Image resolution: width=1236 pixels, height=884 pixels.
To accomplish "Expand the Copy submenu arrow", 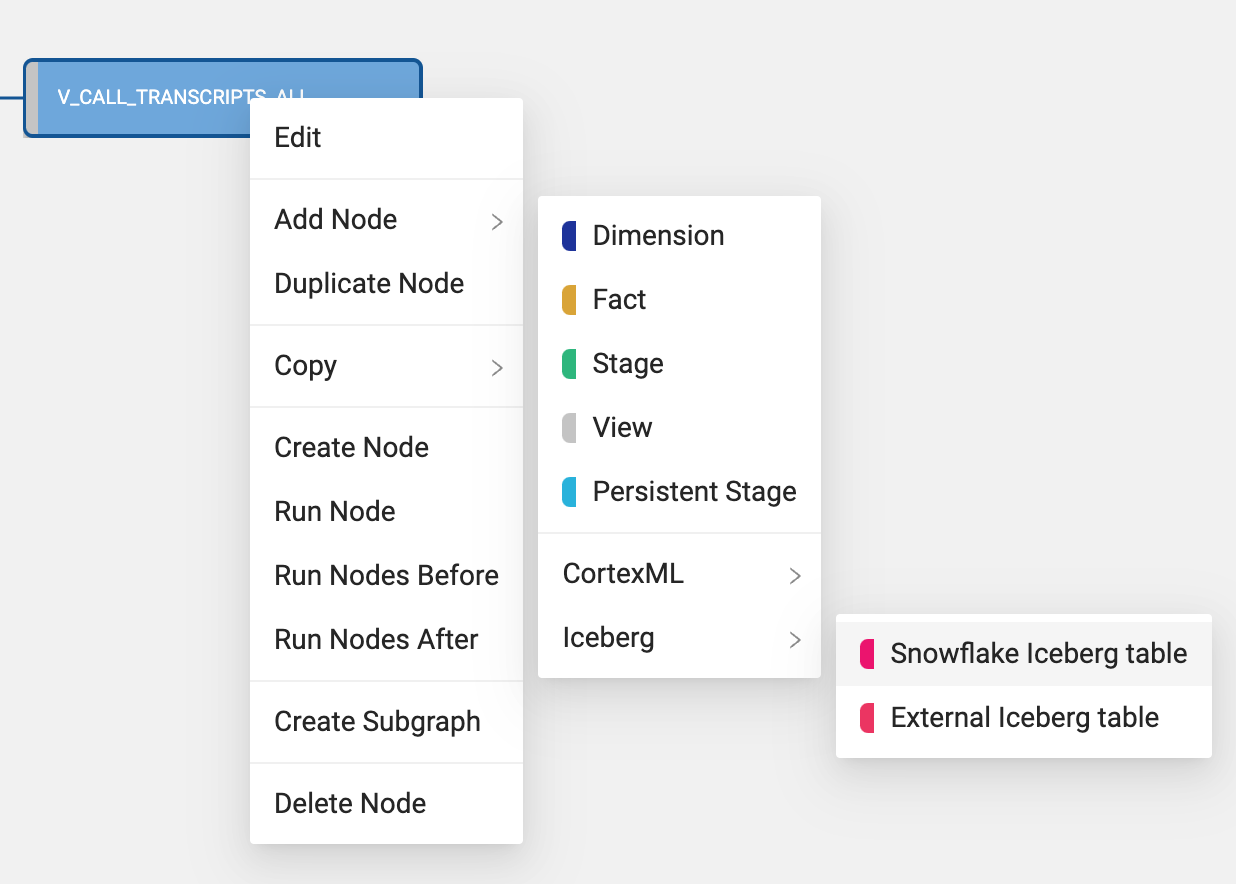I will click(x=497, y=367).
